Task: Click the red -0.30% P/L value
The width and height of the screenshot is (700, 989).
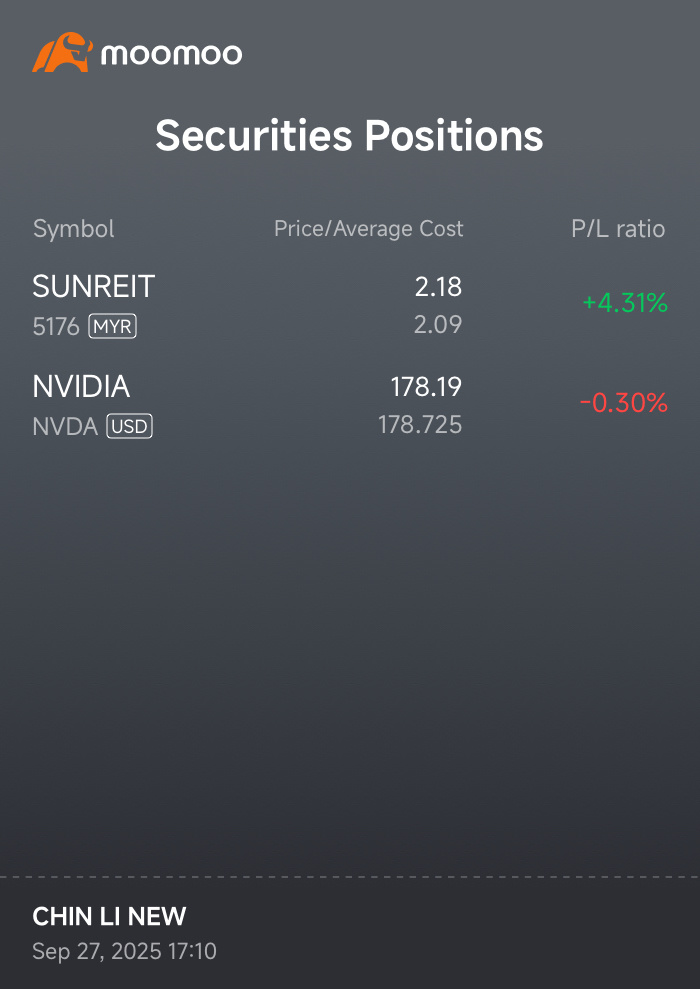Action: coord(623,403)
